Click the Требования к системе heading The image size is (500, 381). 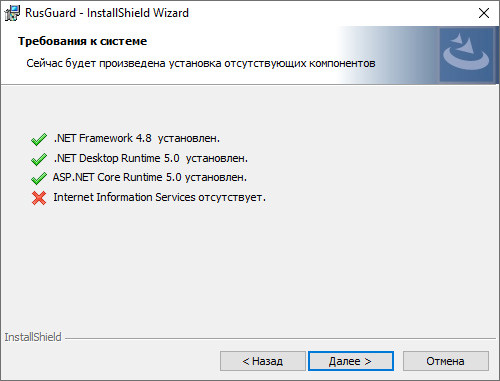point(82,41)
